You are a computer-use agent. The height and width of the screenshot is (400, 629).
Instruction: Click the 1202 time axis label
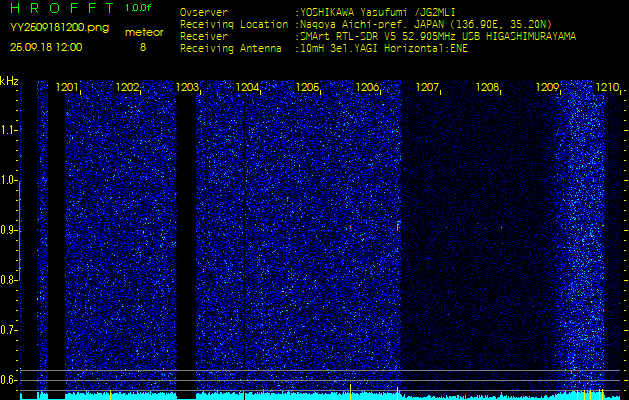click(x=127, y=87)
